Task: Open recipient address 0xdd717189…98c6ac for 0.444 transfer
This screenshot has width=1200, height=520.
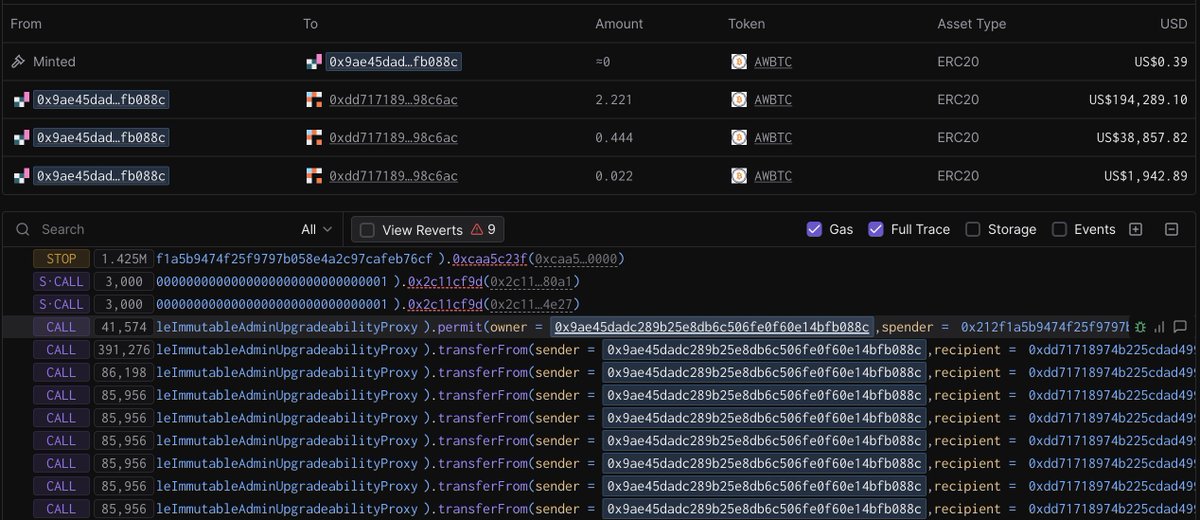Action: (393, 138)
